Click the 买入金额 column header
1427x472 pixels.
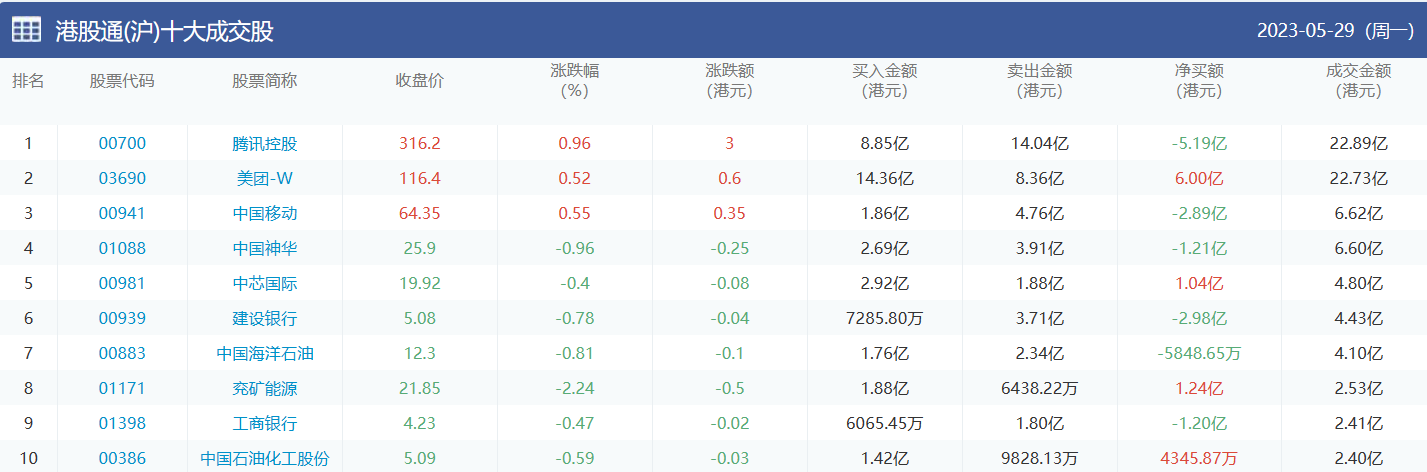(884, 81)
